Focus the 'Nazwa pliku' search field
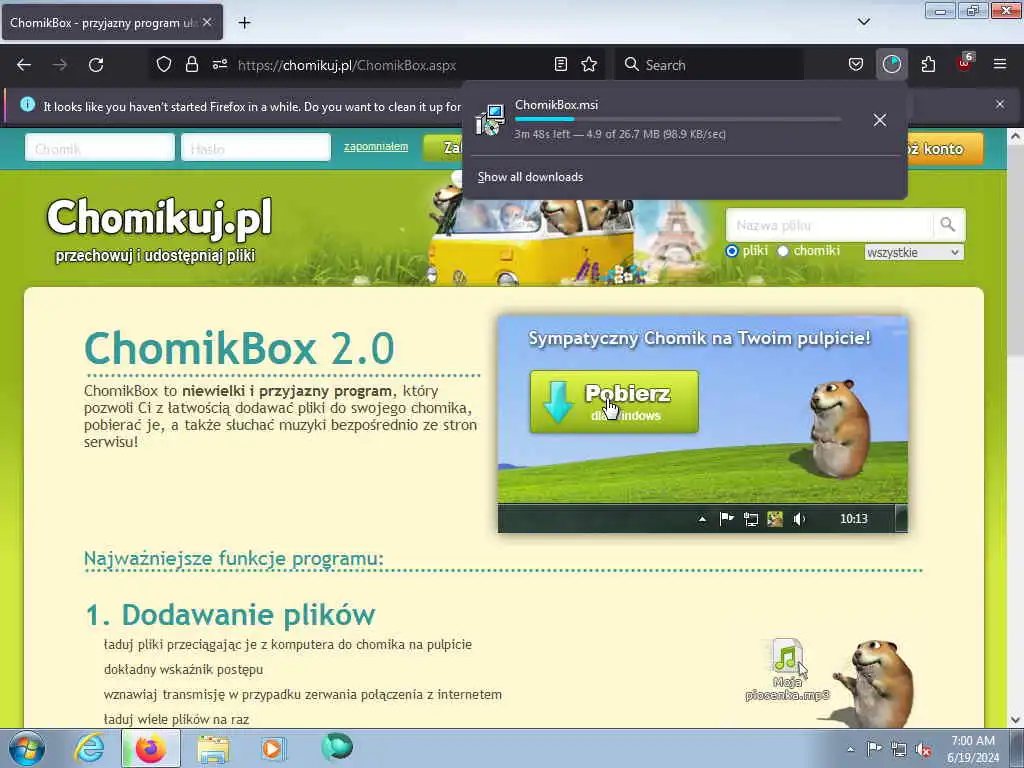Image resolution: width=1024 pixels, height=768 pixels. [x=829, y=225]
